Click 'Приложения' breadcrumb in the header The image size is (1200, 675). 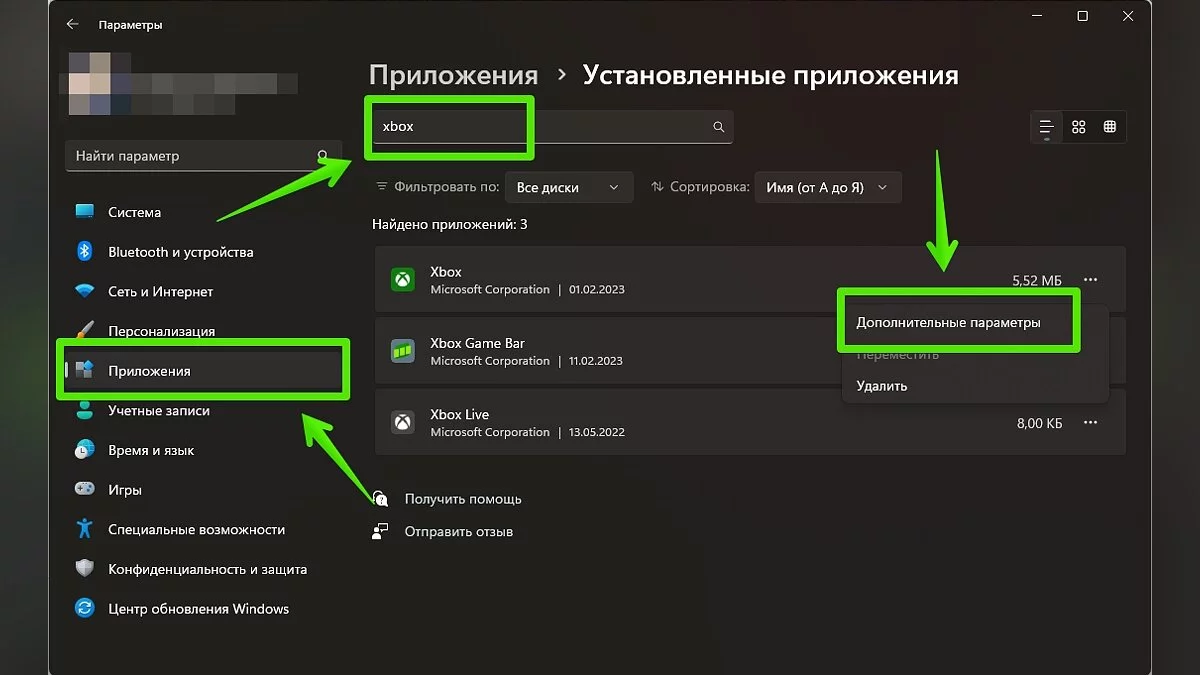pyautogui.click(x=453, y=75)
